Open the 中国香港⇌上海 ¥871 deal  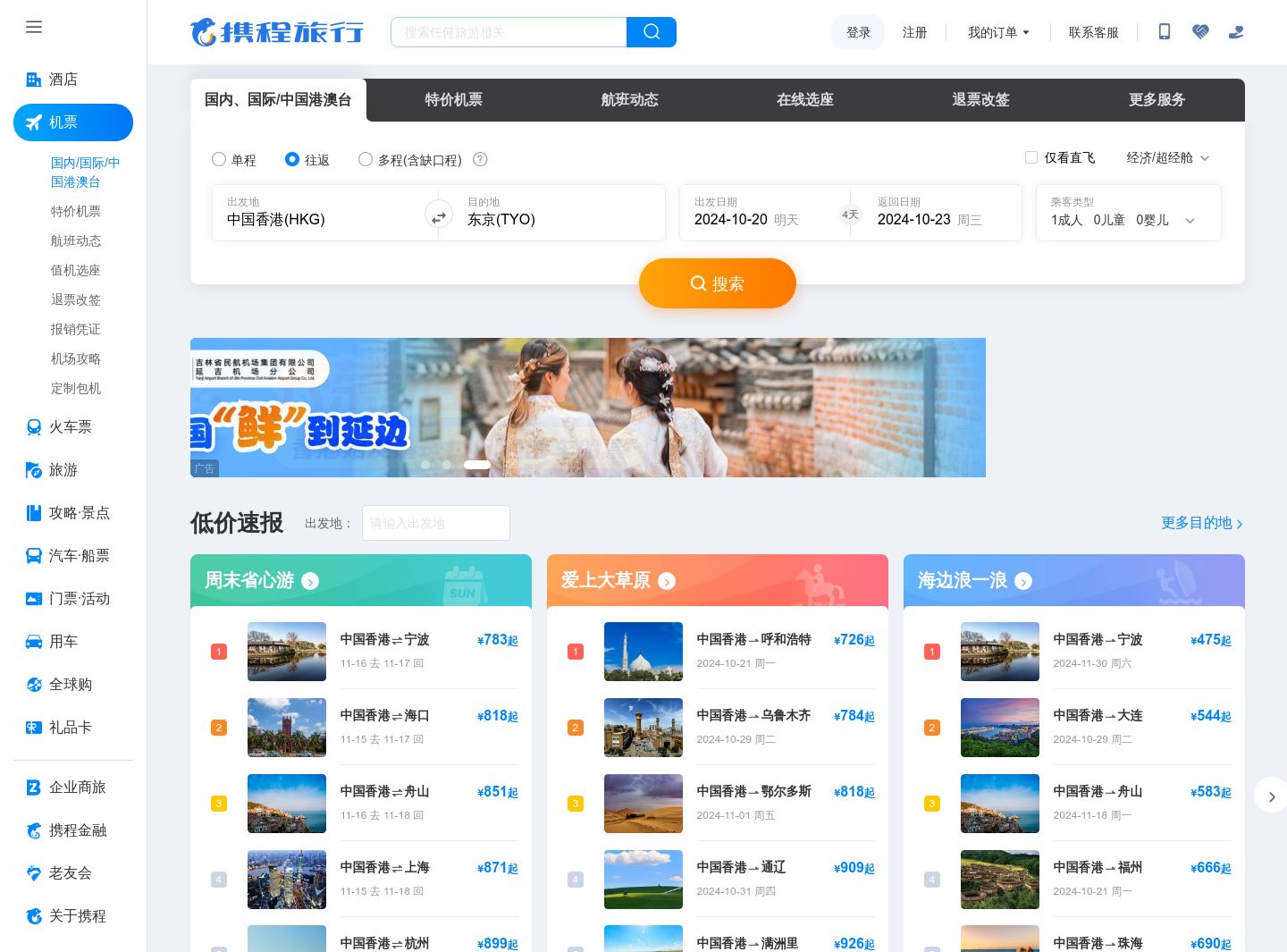click(x=361, y=879)
